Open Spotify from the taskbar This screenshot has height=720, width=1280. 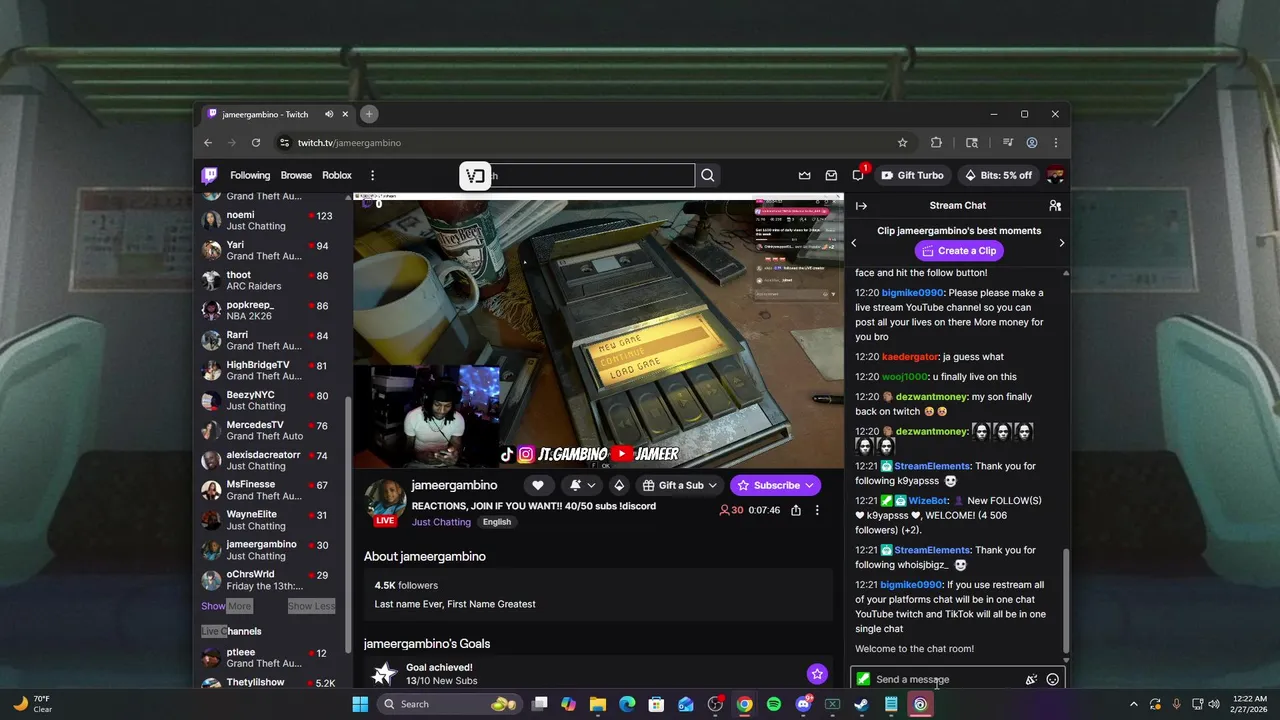[x=774, y=704]
